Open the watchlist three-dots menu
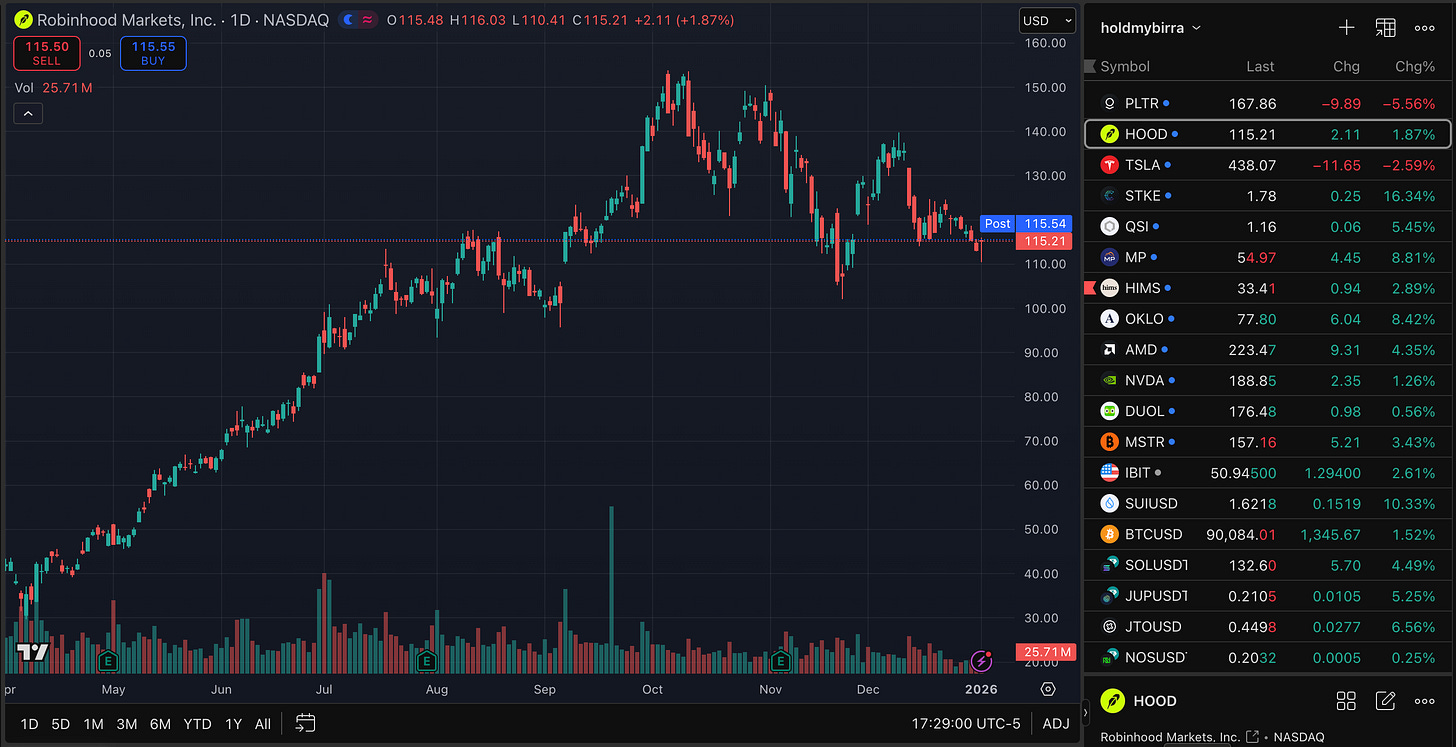This screenshot has width=1456, height=747. click(1424, 28)
